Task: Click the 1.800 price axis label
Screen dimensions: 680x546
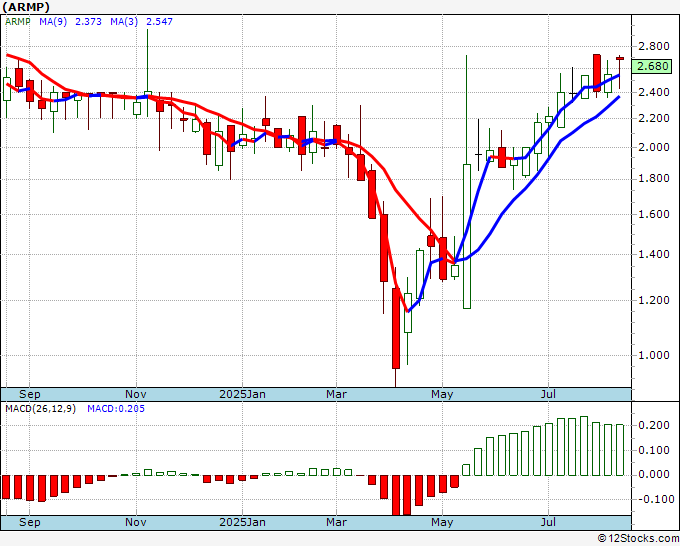Action: pos(654,179)
